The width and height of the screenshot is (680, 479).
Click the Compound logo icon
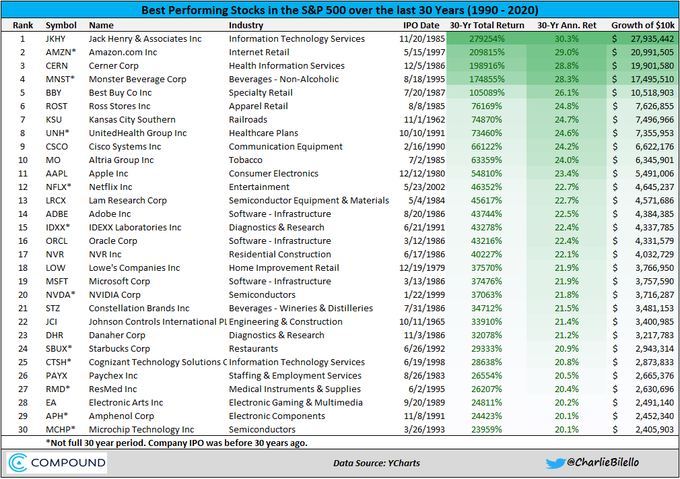[18, 463]
